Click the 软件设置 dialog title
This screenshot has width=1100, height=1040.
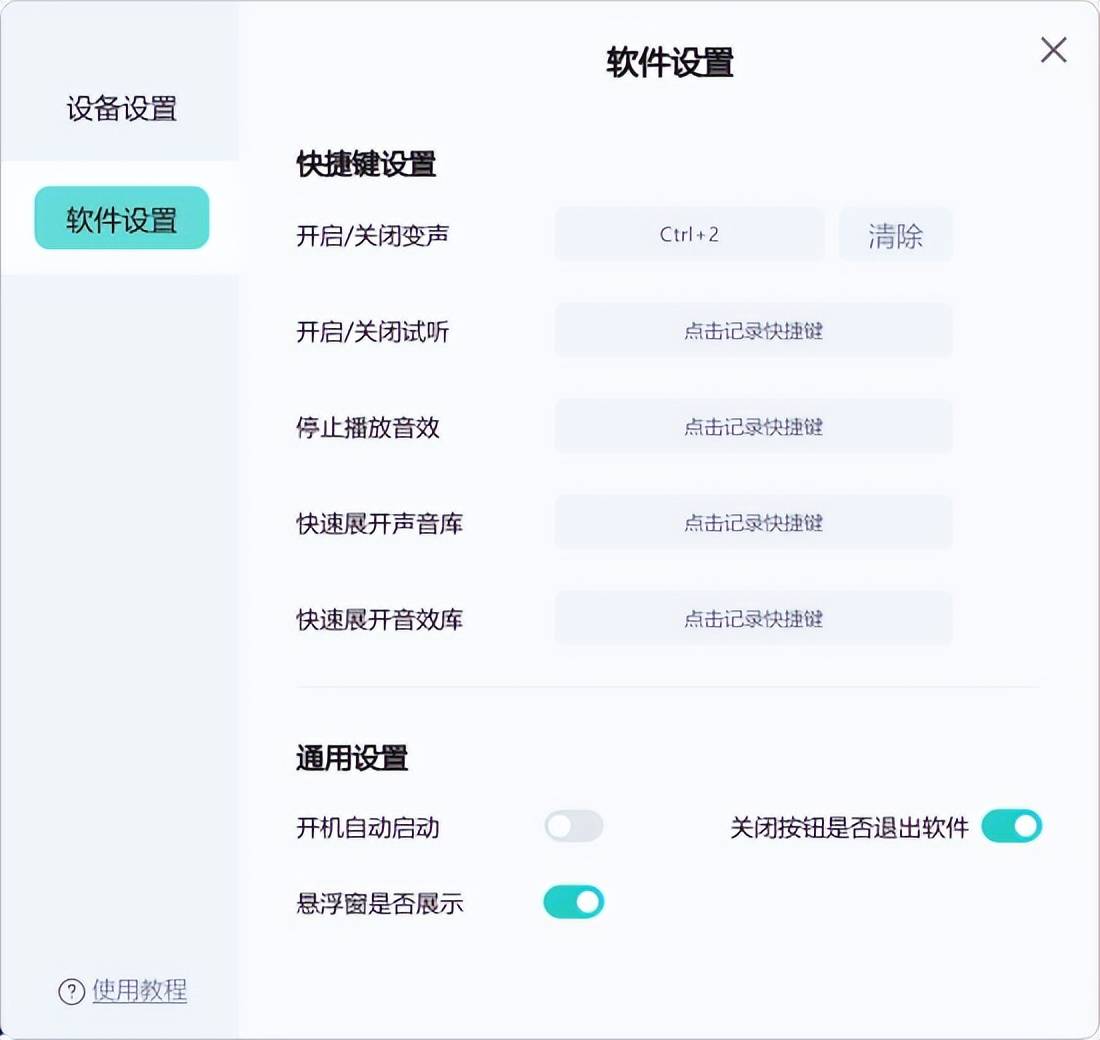coord(670,62)
